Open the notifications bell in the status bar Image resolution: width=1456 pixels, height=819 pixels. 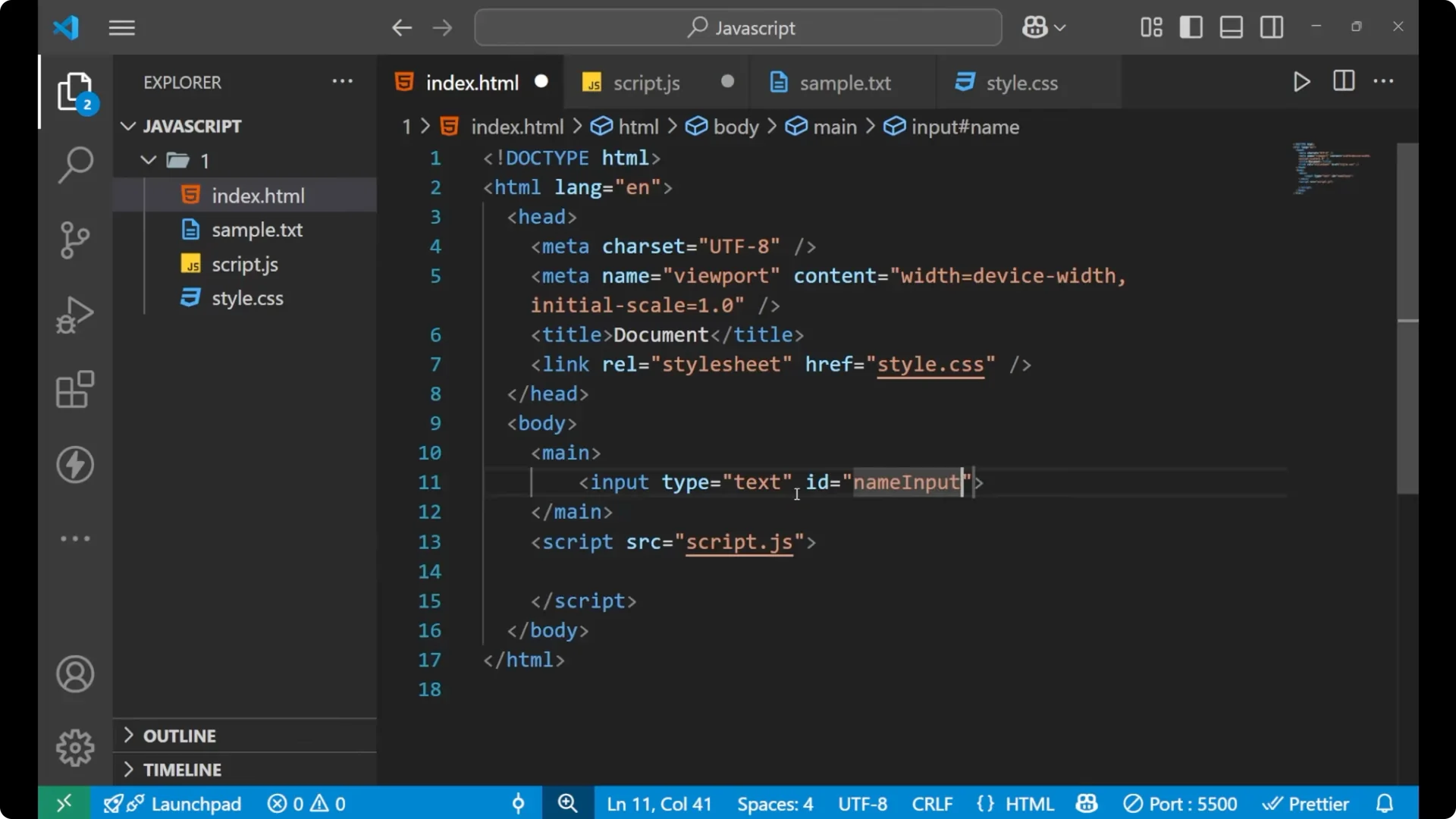[1385, 803]
